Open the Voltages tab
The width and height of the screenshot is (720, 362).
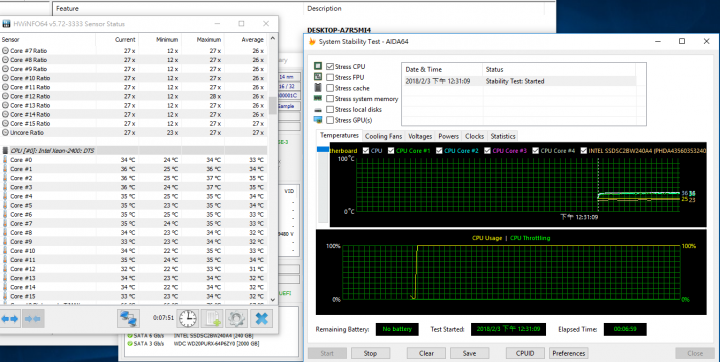tap(420, 136)
